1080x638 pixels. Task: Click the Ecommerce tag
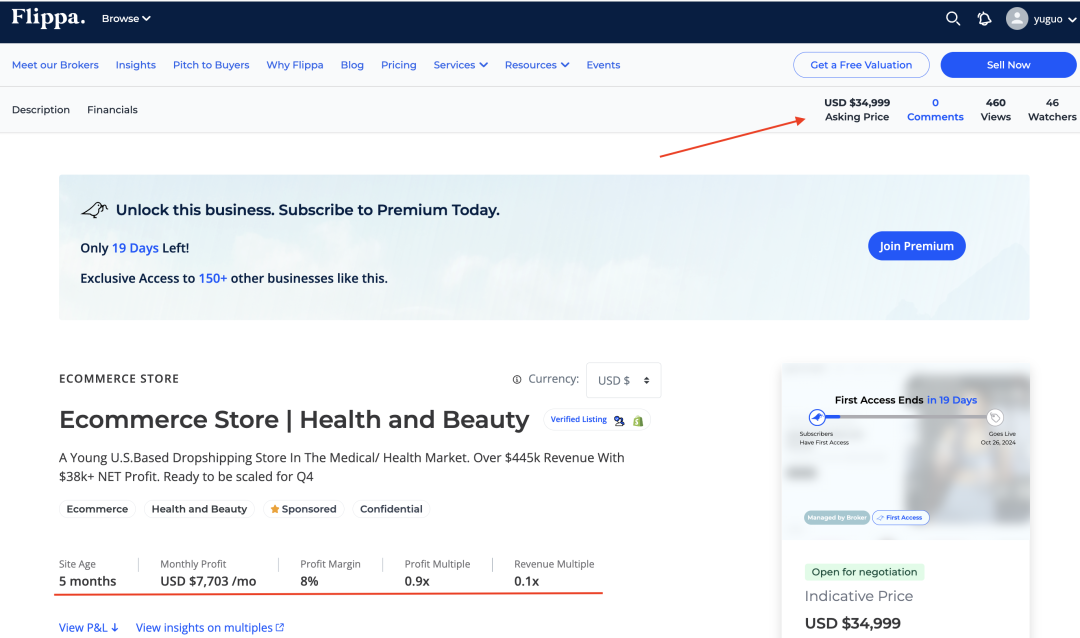[x=97, y=509]
